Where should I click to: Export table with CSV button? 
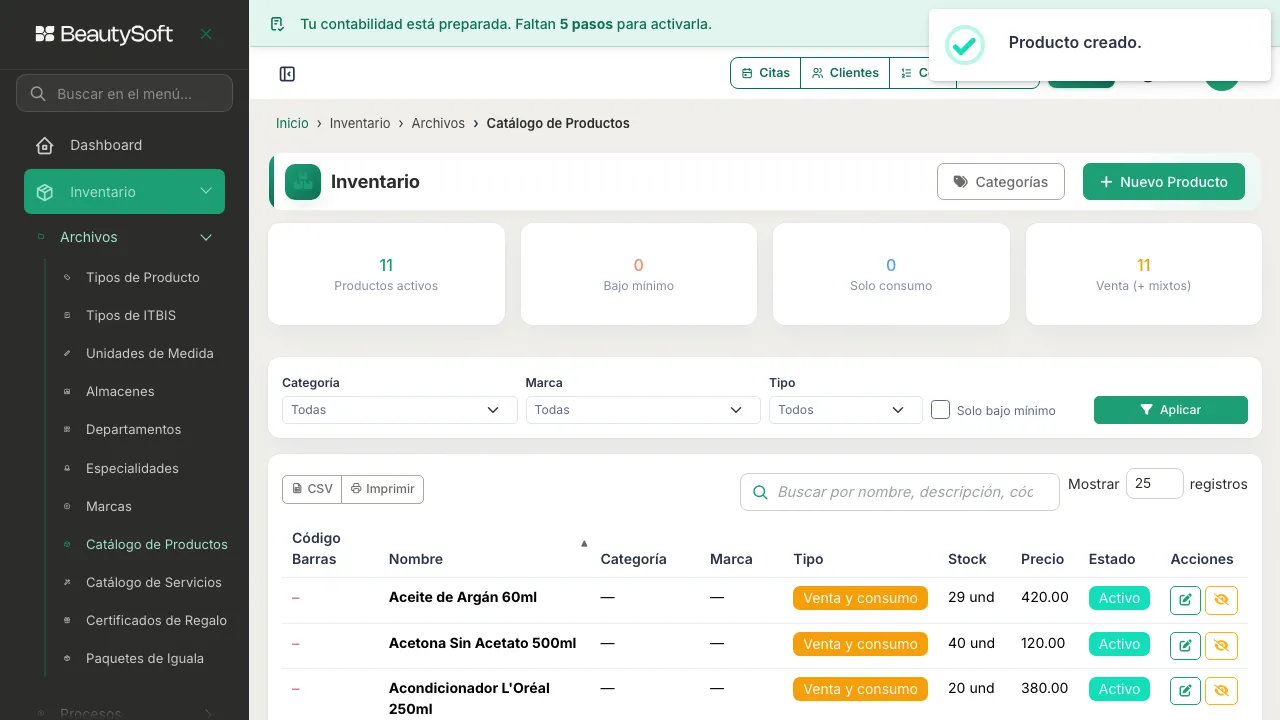[x=312, y=489]
